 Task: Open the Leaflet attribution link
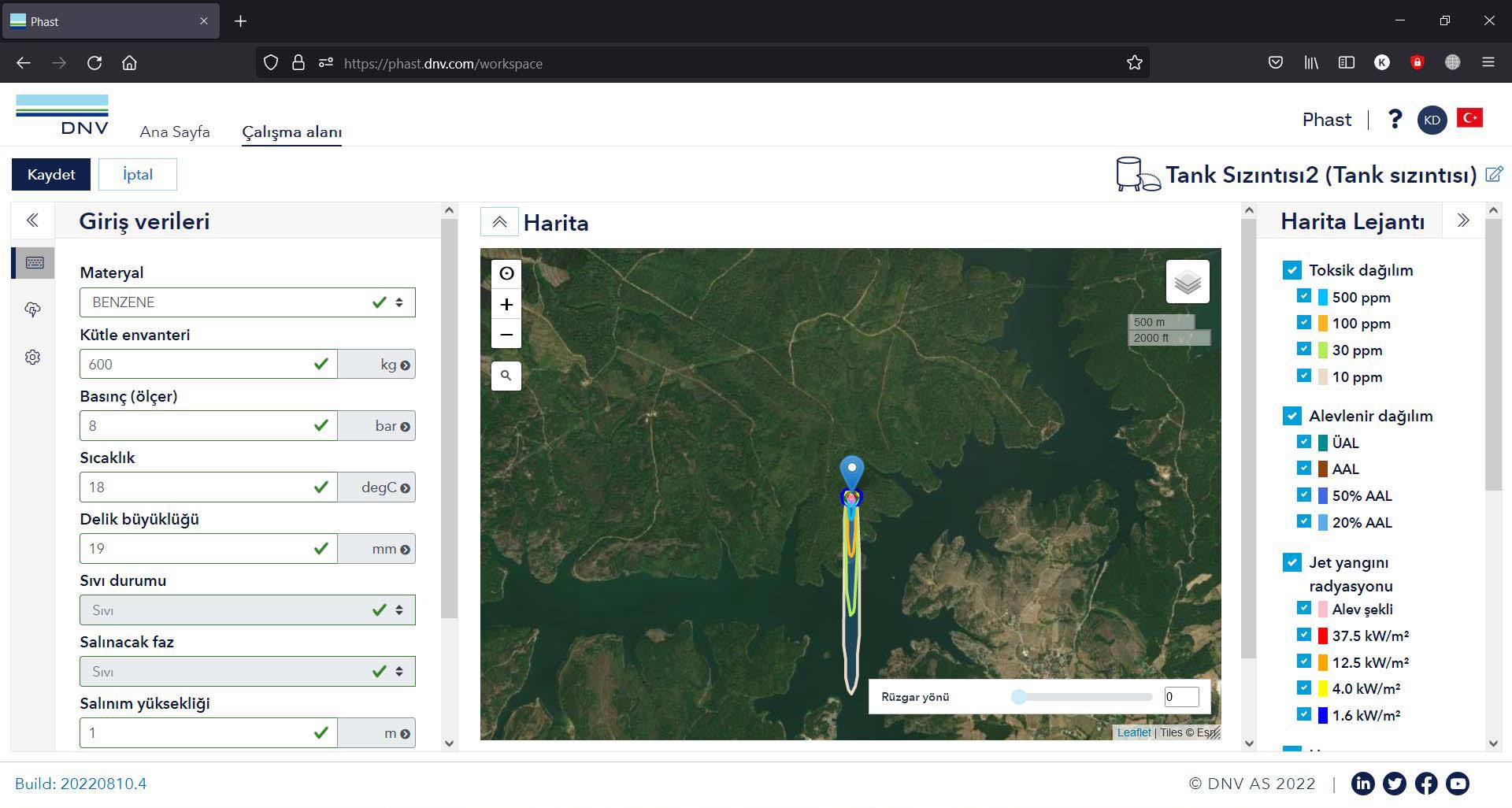(1134, 732)
